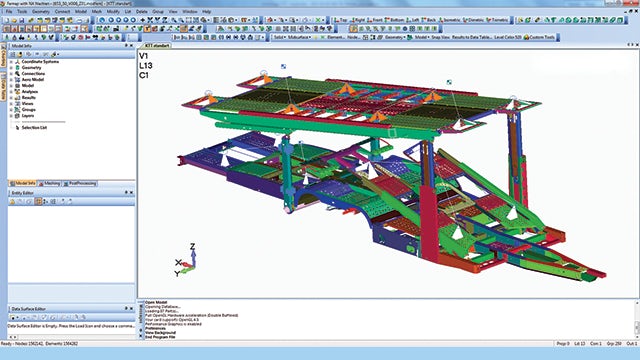The width and height of the screenshot is (640, 360).
Task: Click Snap View in the toolbar
Action: click(441, 37)
